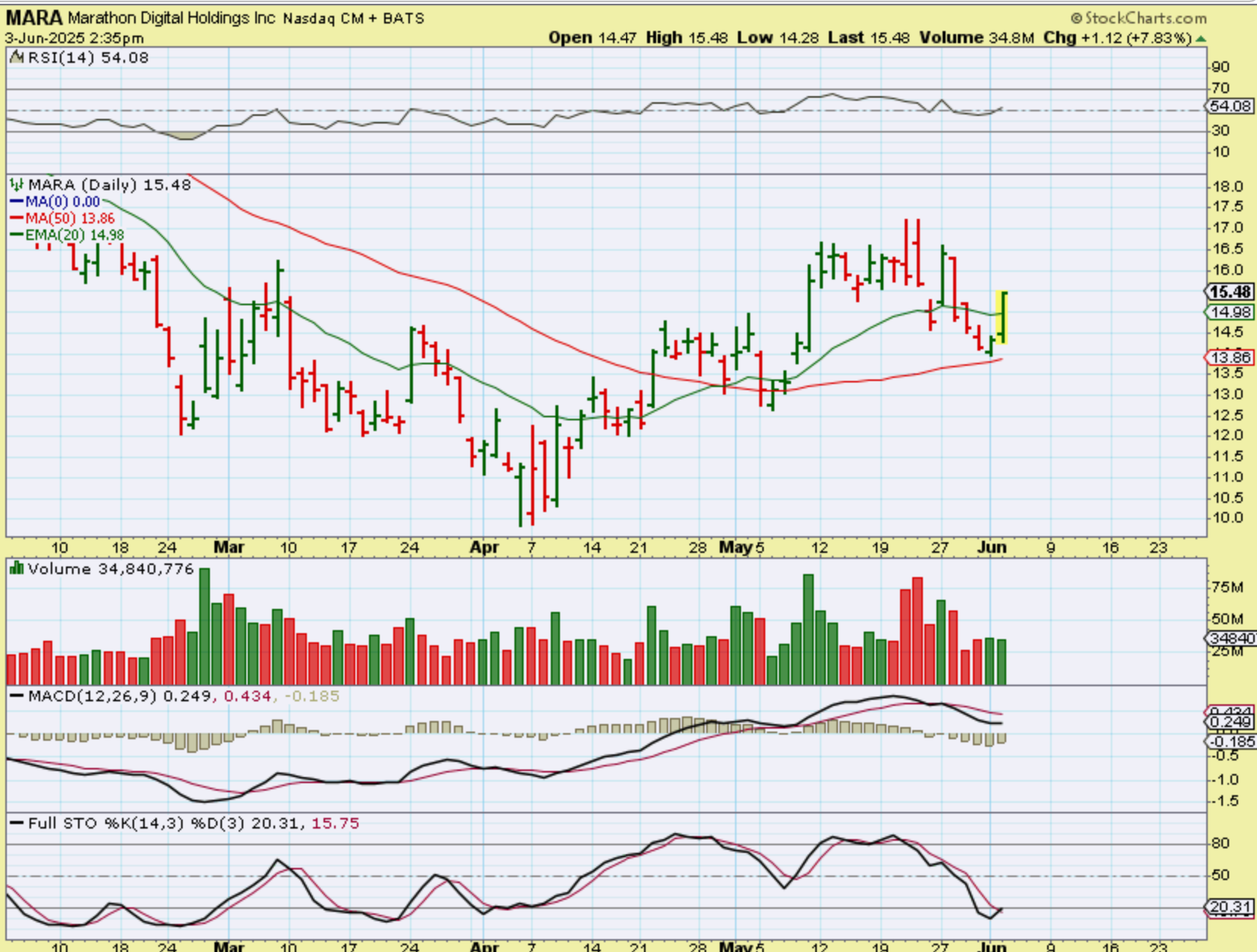Click the 34840 volume tag on axis

click(x=1230, y=639)
